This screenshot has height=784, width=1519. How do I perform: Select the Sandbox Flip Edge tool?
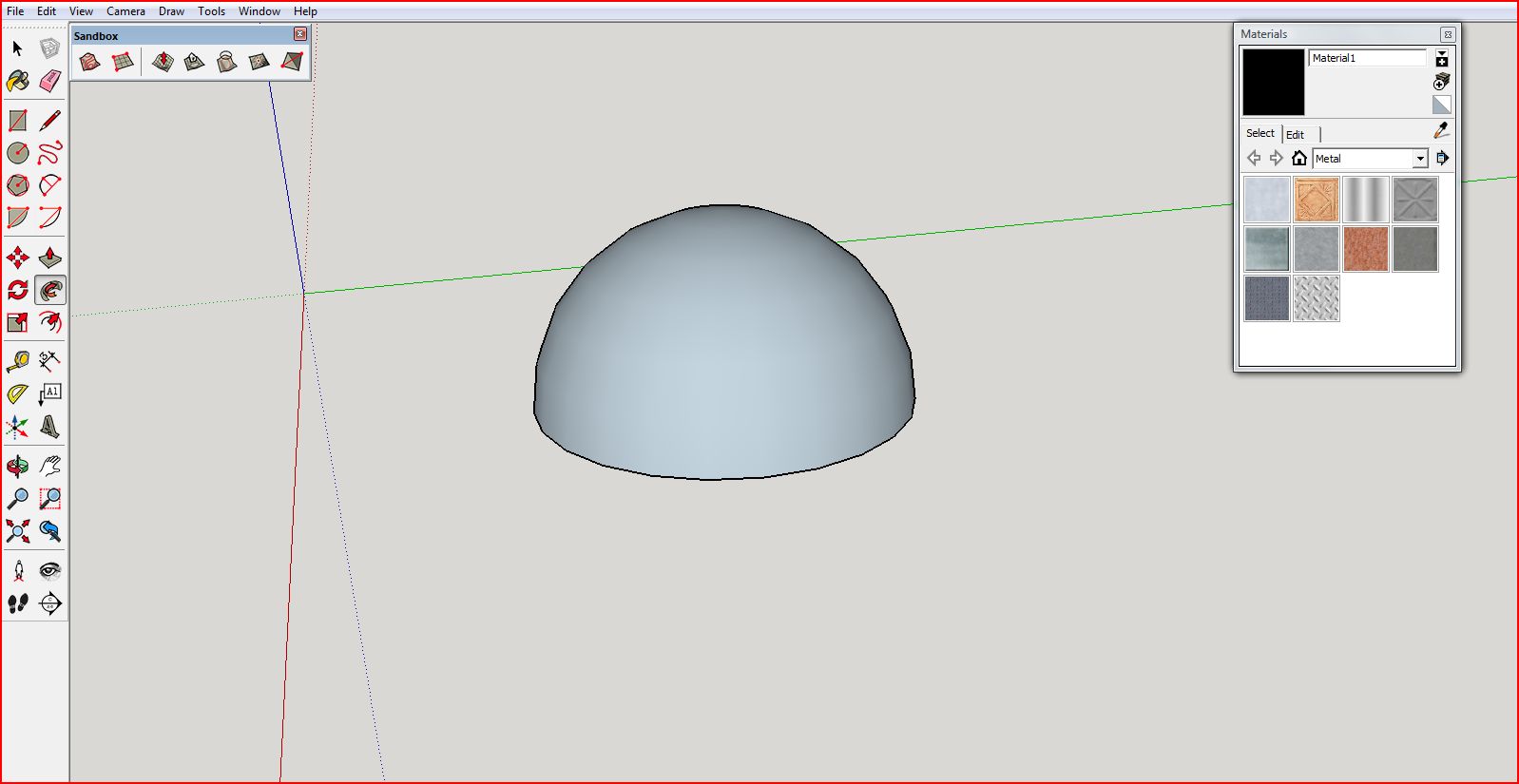coord(292,62)
